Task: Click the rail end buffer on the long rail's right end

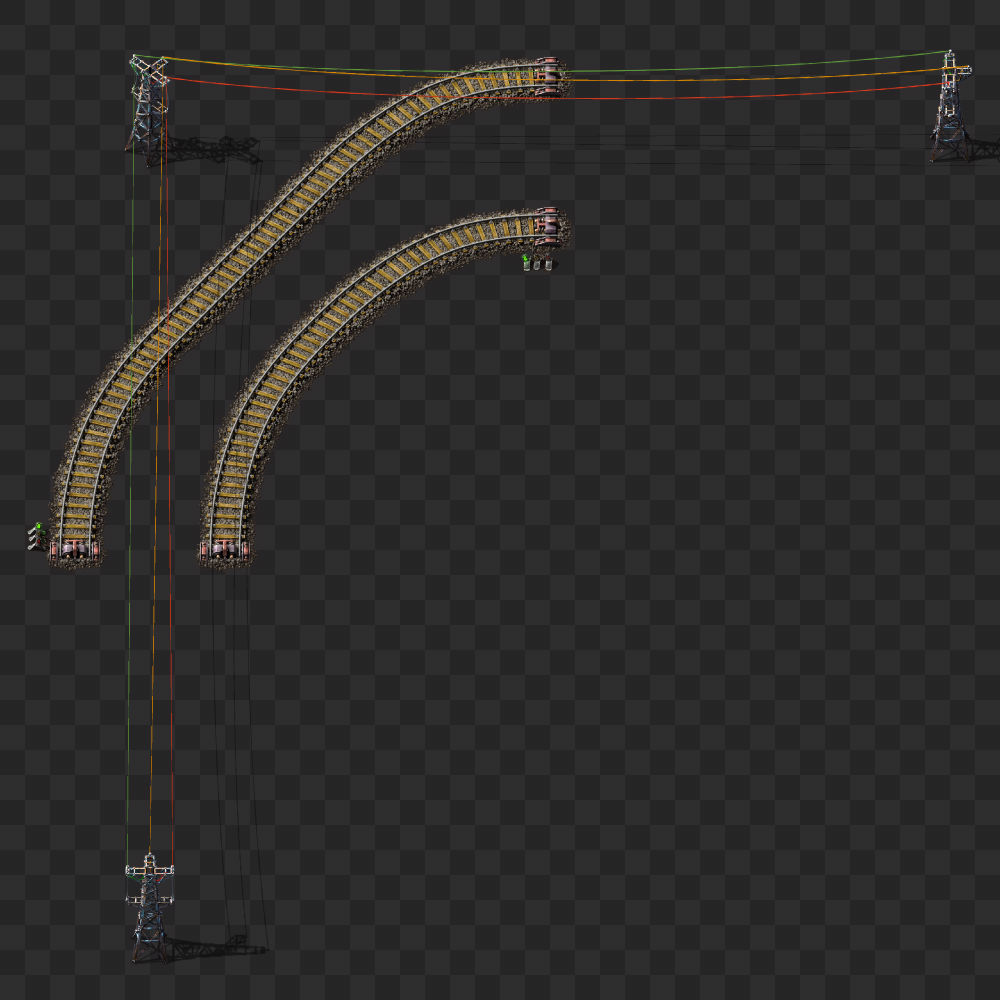Action: tap(550, 77)
